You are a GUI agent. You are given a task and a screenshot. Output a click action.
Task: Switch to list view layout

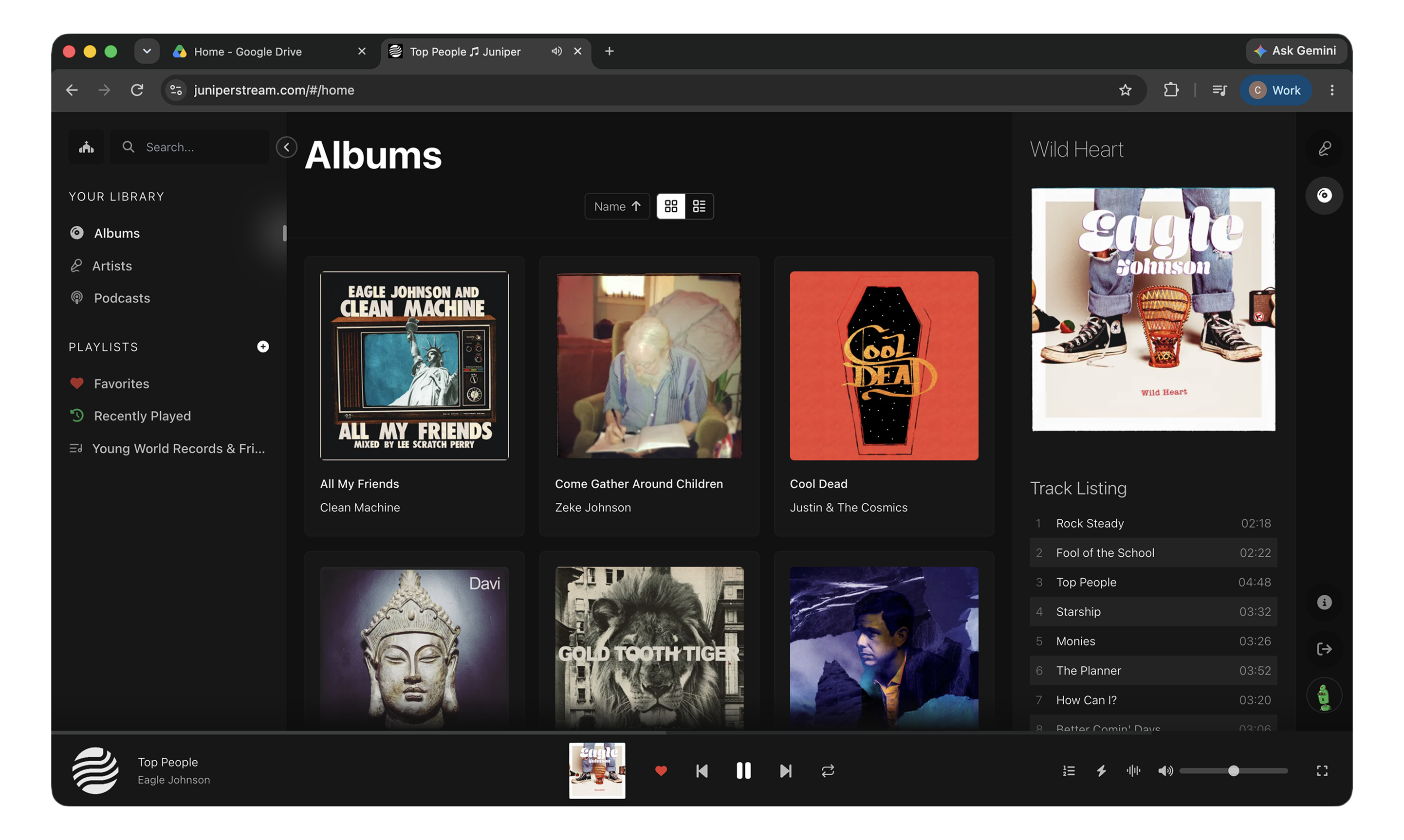coord(699,206)
